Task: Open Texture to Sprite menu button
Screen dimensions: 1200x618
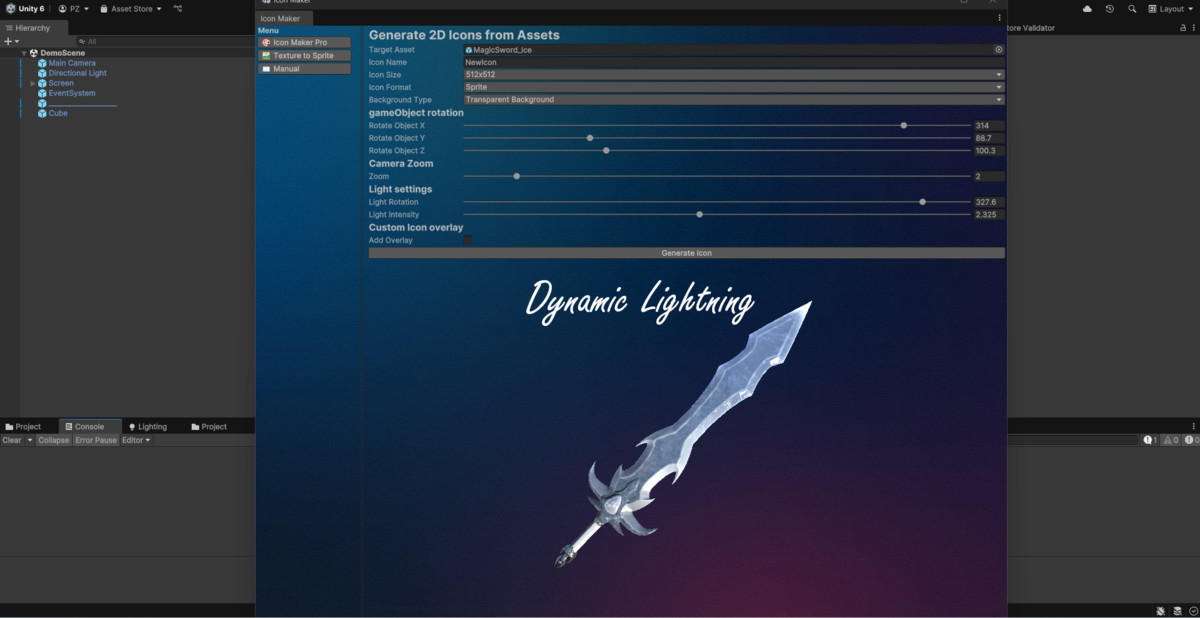Action: [305, 56]
